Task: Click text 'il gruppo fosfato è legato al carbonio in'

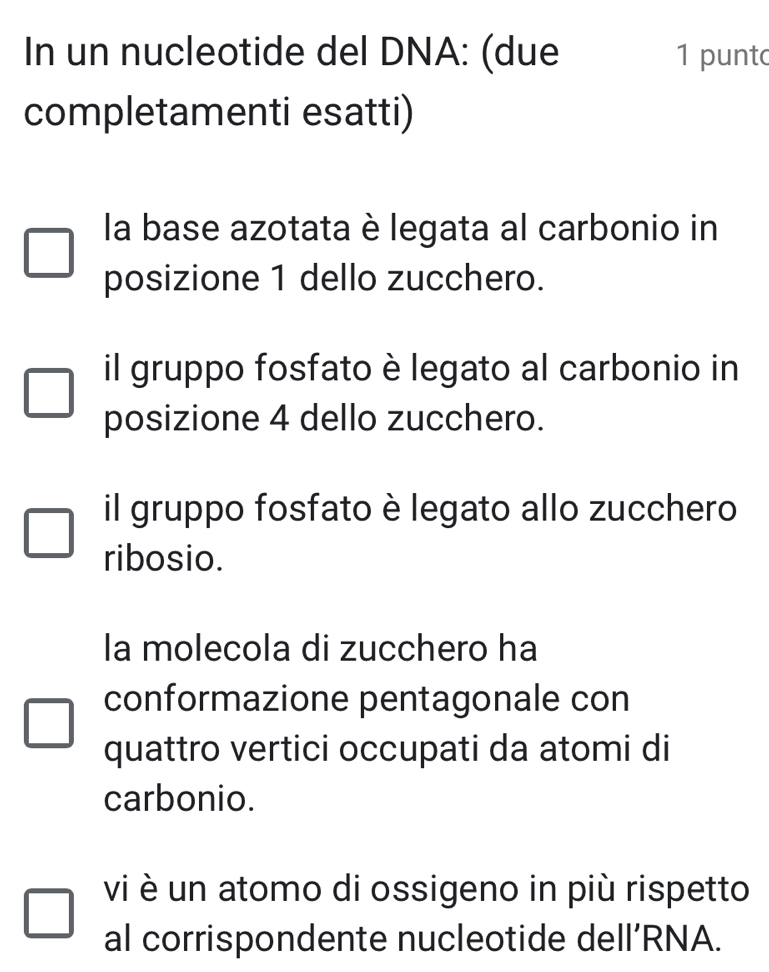Action: coord(420,369)
